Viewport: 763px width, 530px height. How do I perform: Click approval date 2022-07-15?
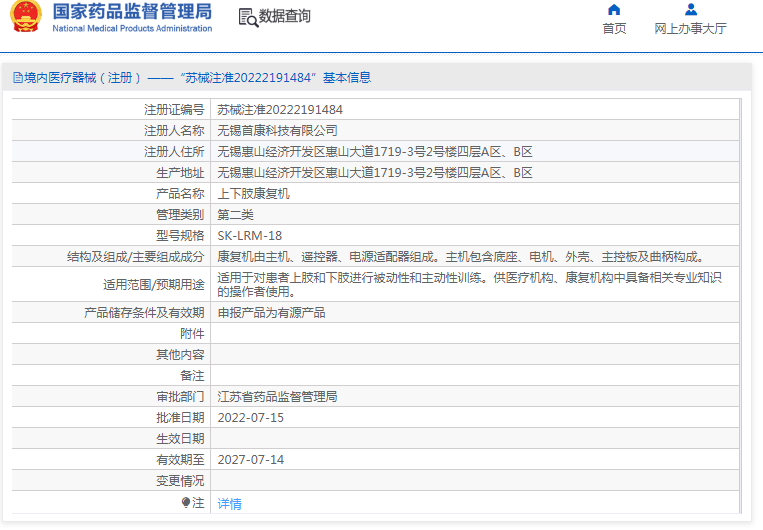click(x=251, y=418)
